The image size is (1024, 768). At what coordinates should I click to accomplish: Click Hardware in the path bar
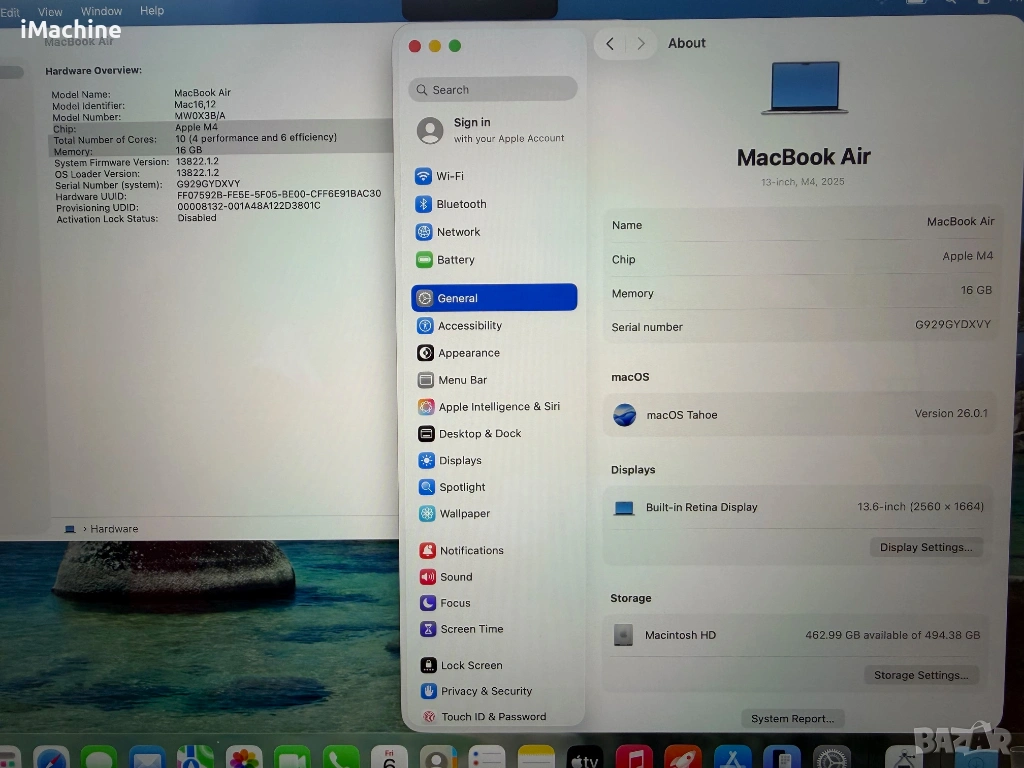pyautogui.click(x=114, y=529)
